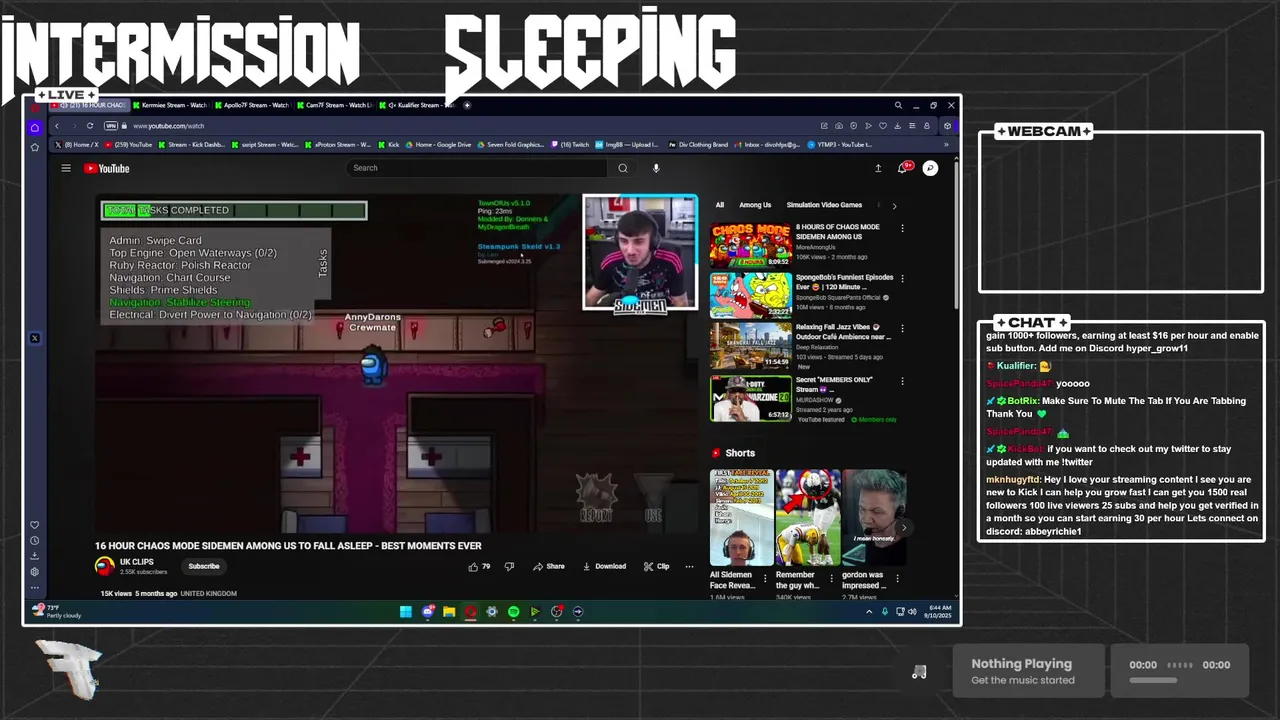This screenshot has height=720, width=1280.
Task: Select the Simulation Video Games chip
Action: [824, 205]
